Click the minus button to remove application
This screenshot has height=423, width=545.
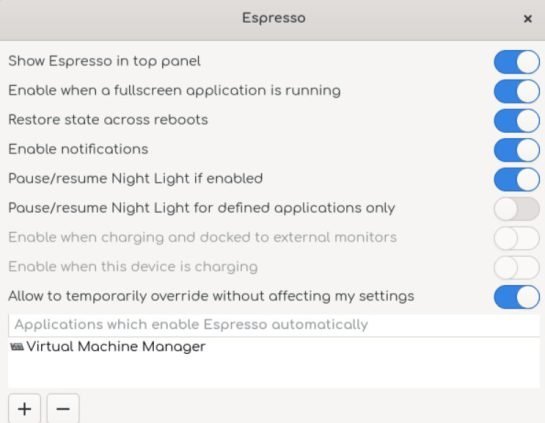(x=63, y=409)
